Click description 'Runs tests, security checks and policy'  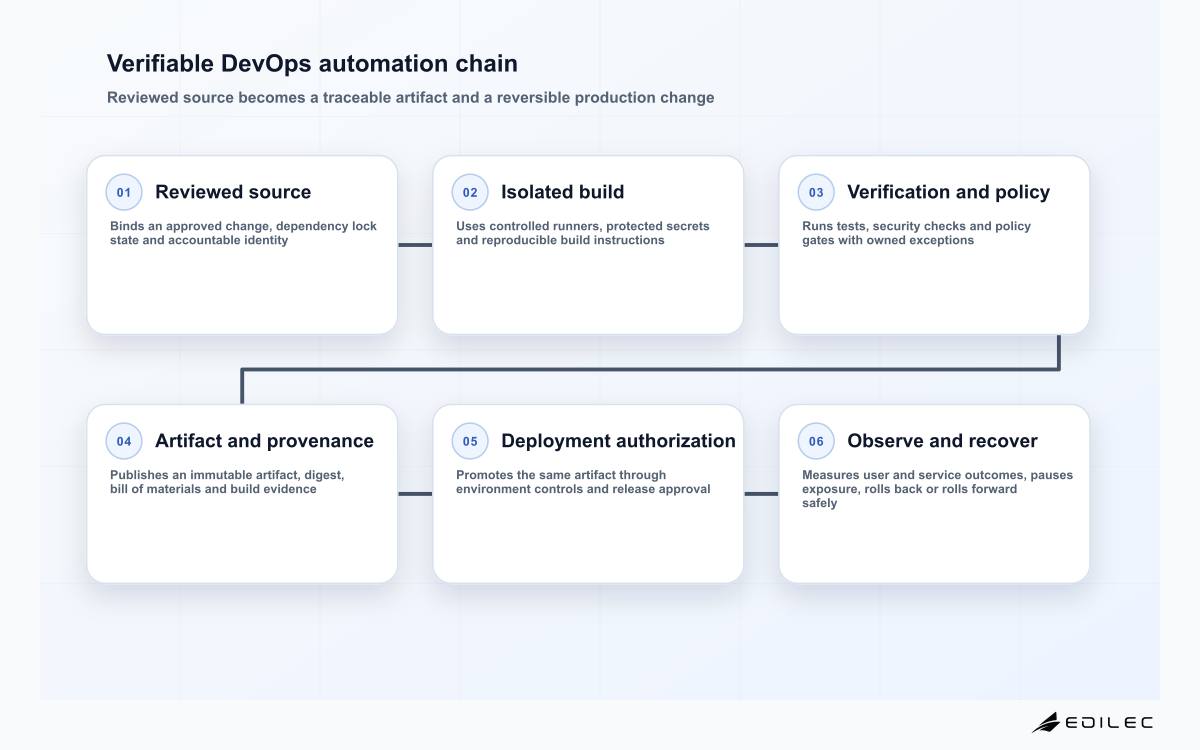(916, 233)
